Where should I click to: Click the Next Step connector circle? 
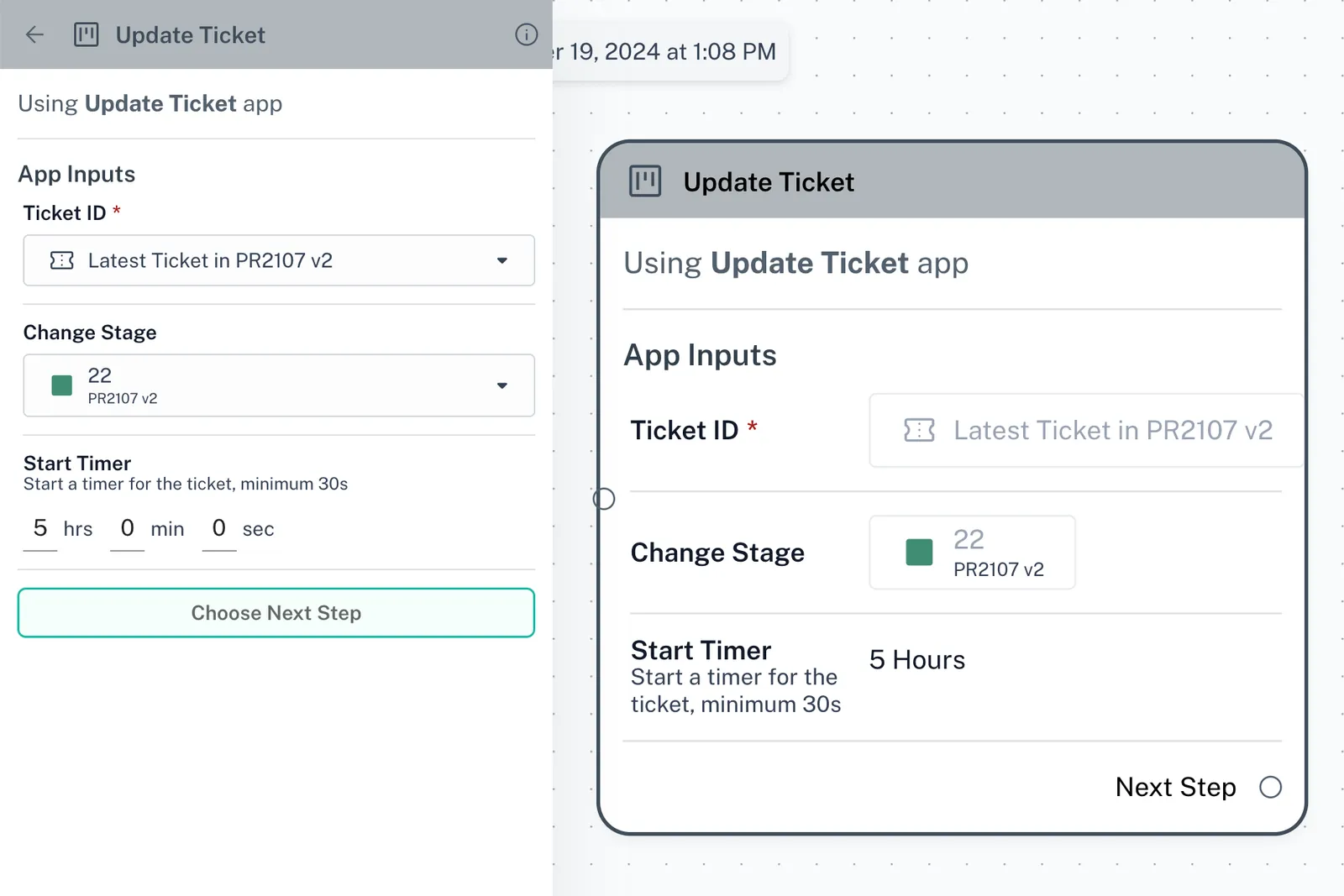coord(1270,787)
